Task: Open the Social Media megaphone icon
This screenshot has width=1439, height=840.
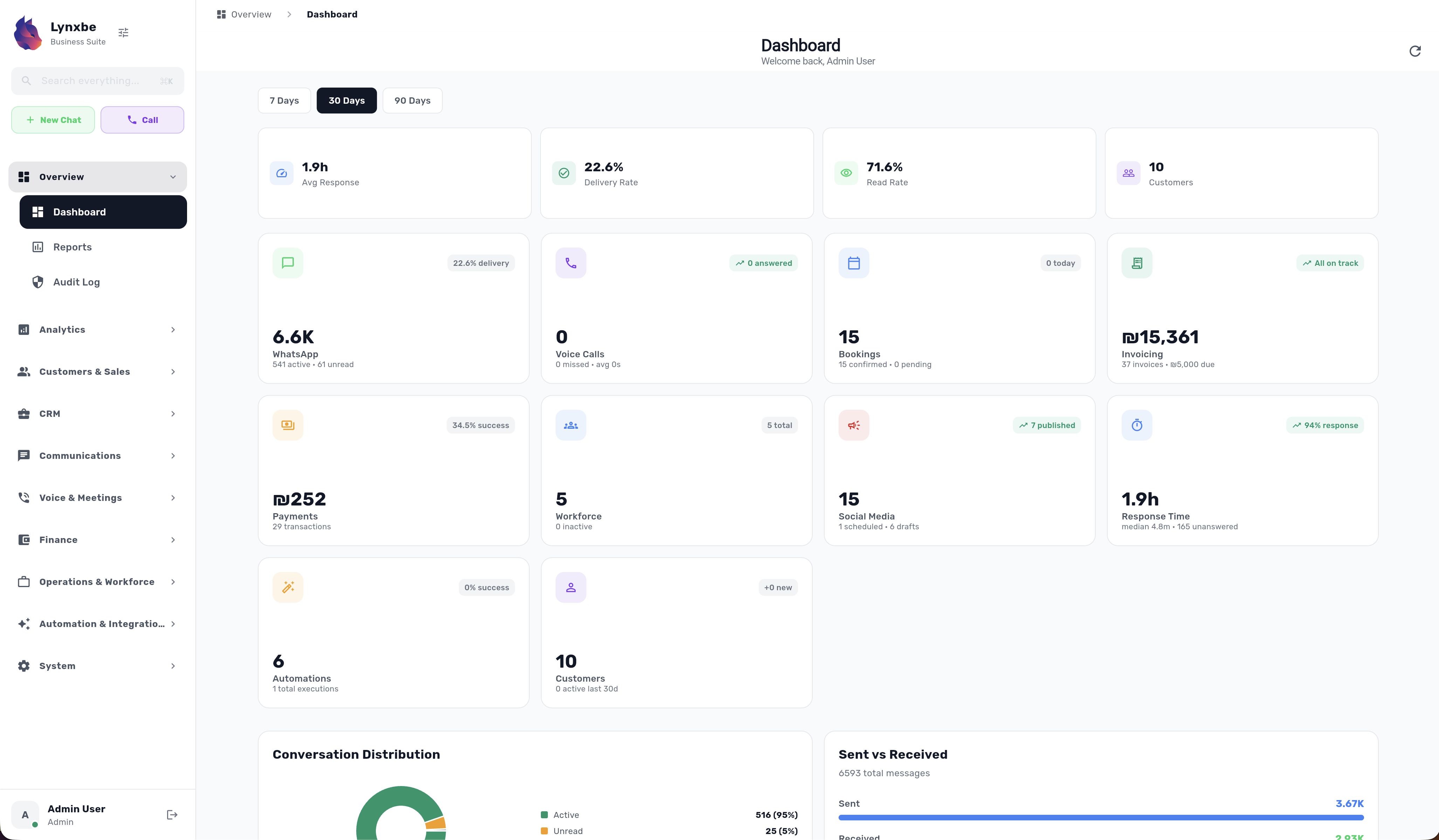Action: 854,424
